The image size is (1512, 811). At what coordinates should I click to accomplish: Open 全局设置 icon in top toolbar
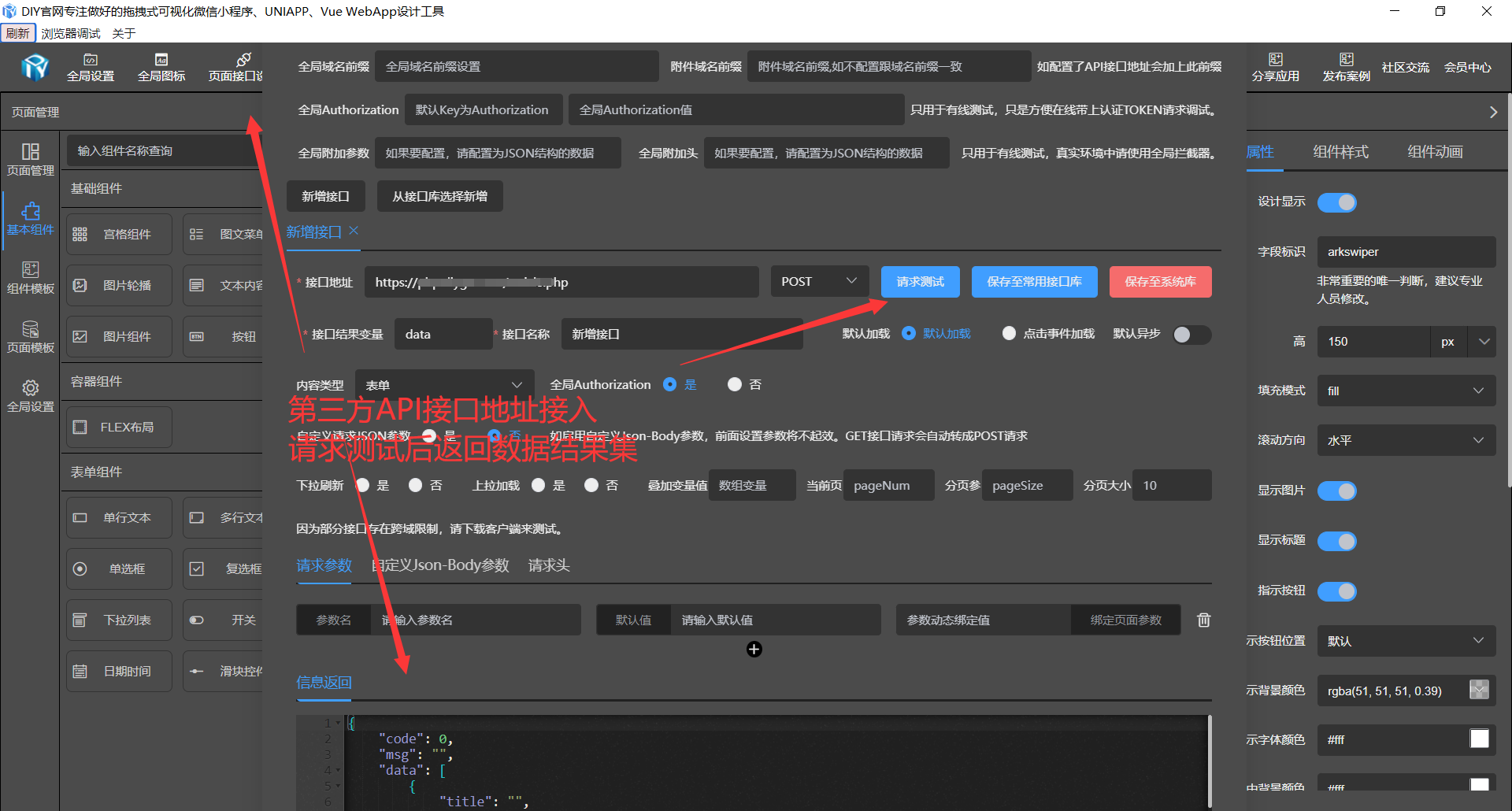click(91, 68)
